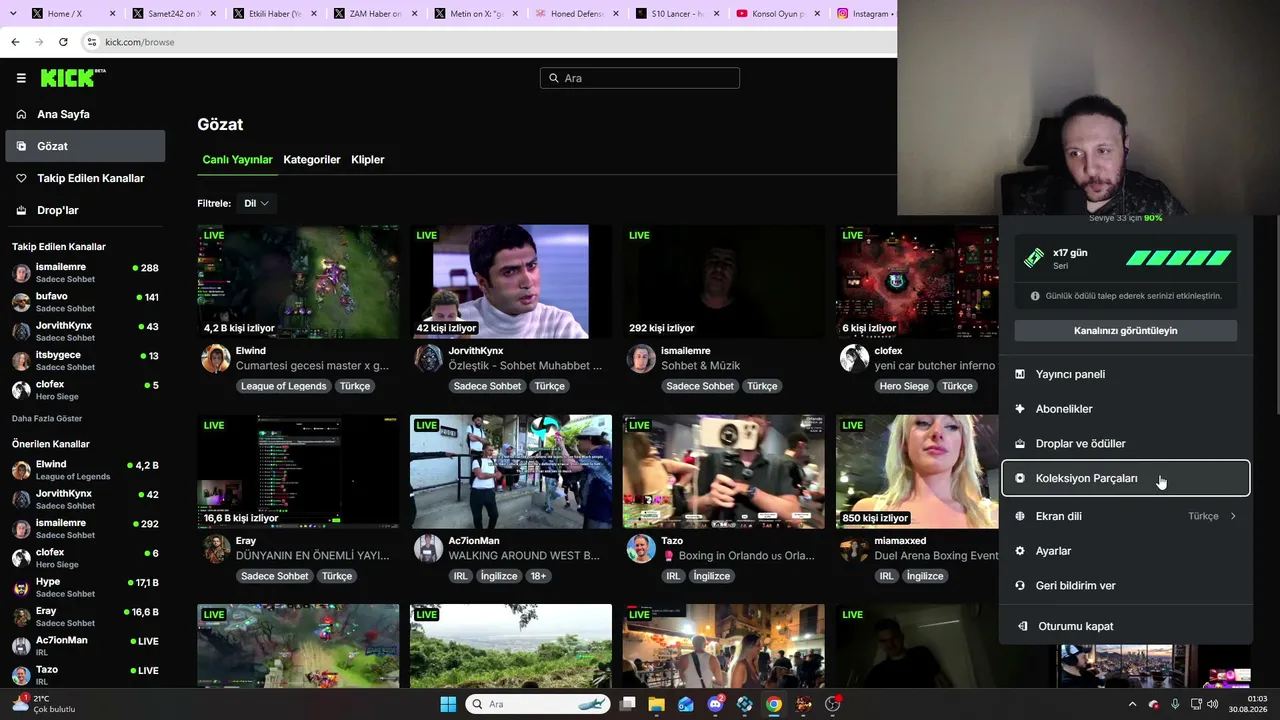Click the Windows taskbar Ara search box

(x=539, y=704)
